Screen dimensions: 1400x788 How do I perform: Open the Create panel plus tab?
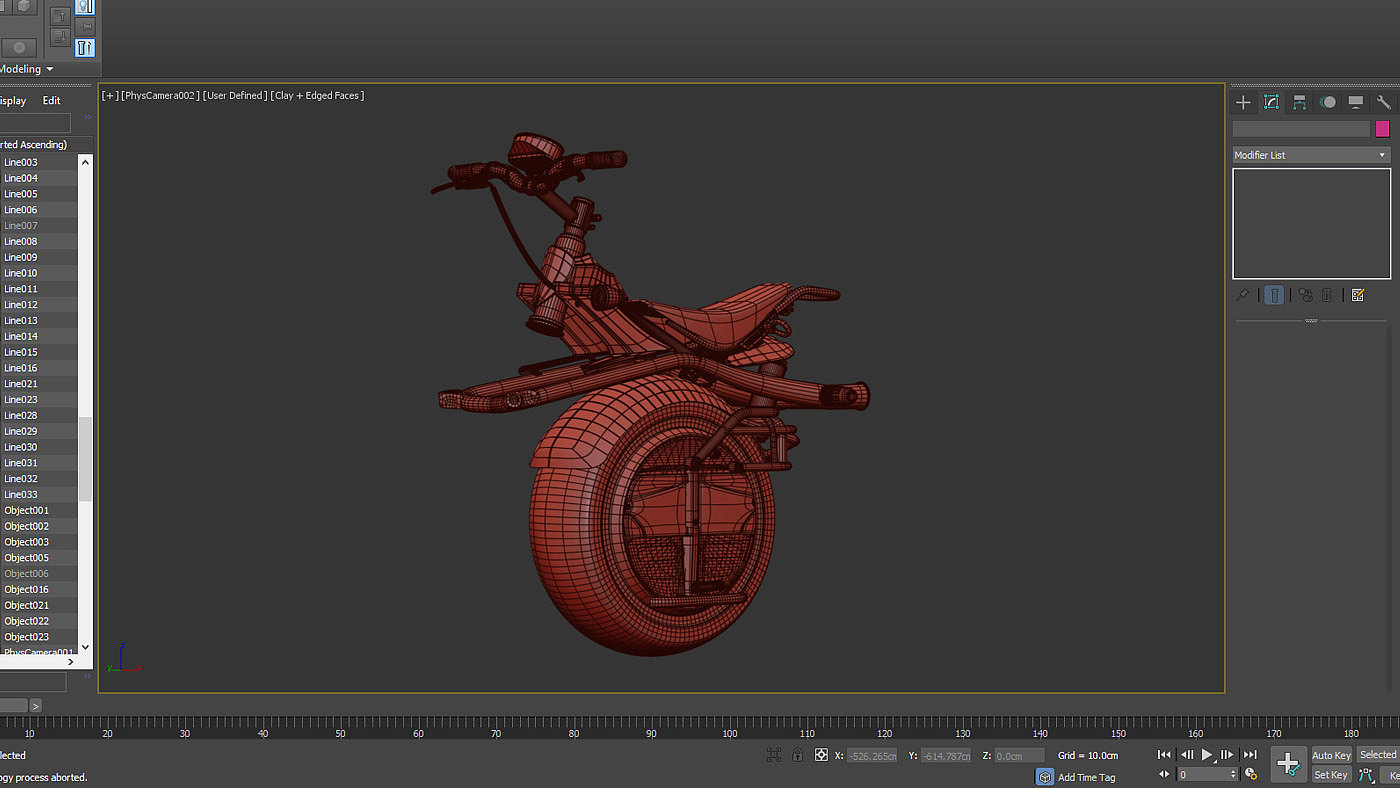[x=1243, y=102]
